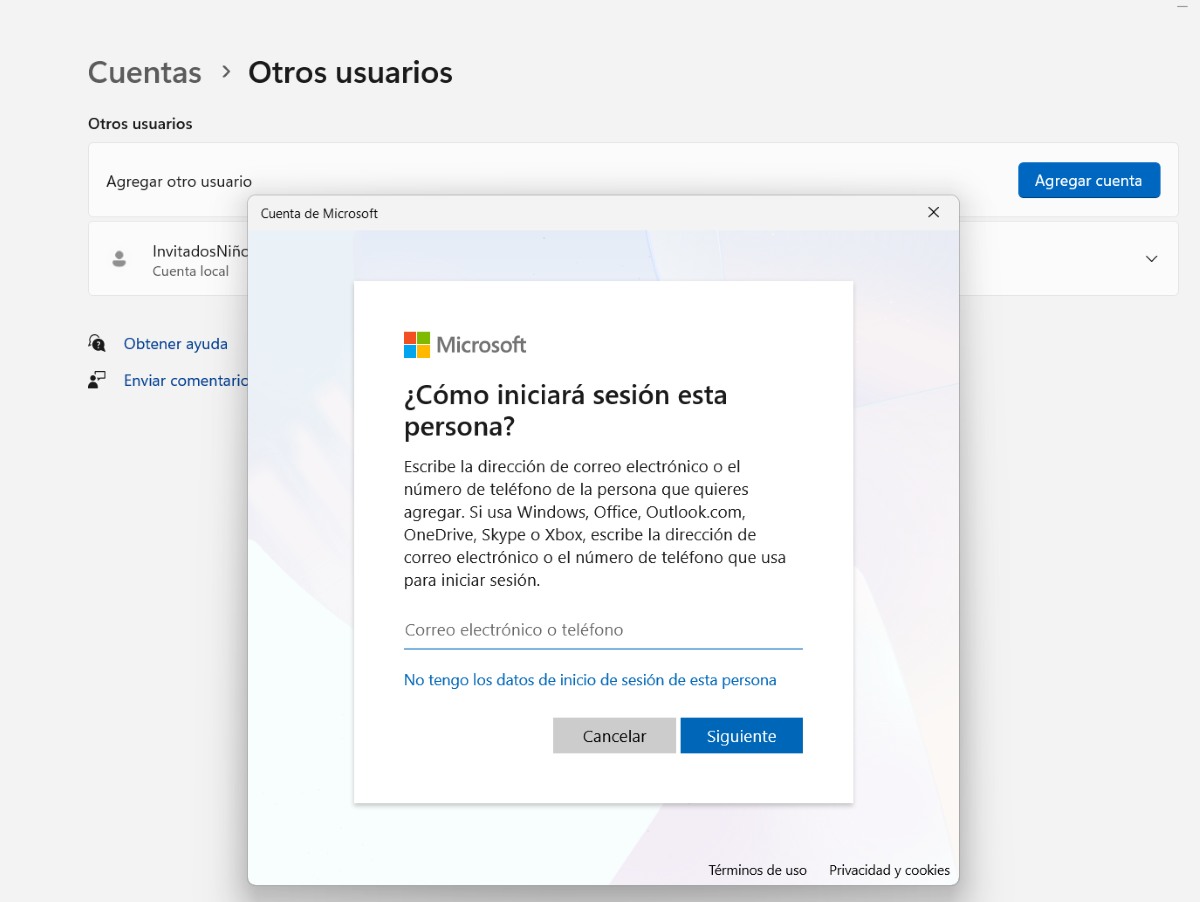Click the InvitadosNiño user avatar icon
The width and height of the screenshot is (1200, 902).
[x=119, y=259]
